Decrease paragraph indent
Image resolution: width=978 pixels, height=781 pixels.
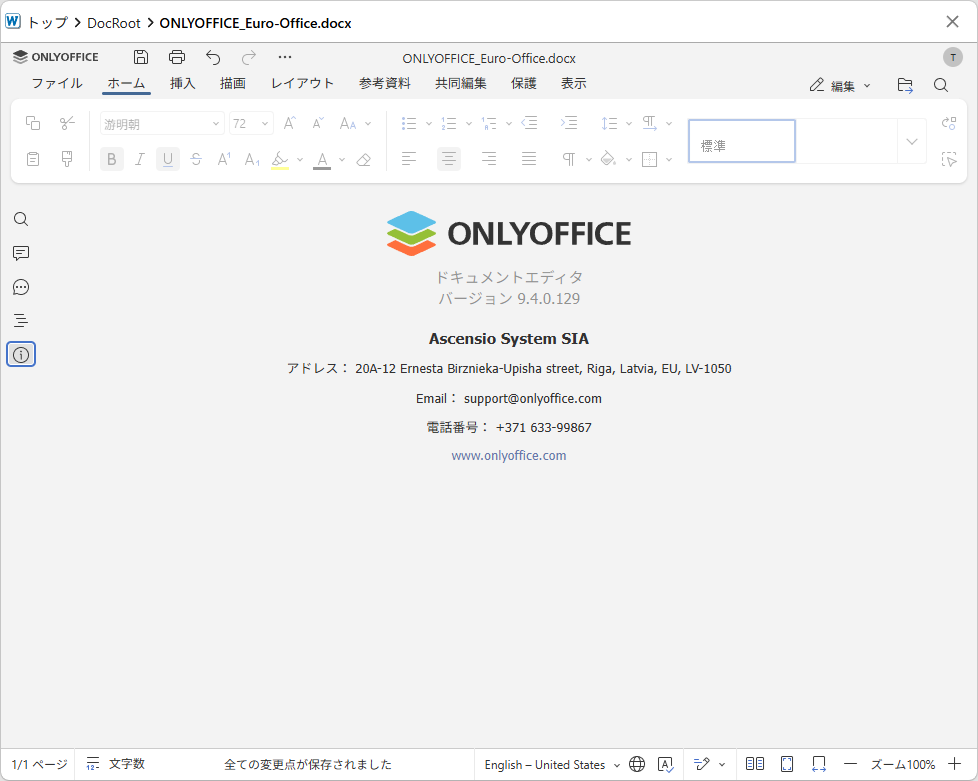point(530,123)
